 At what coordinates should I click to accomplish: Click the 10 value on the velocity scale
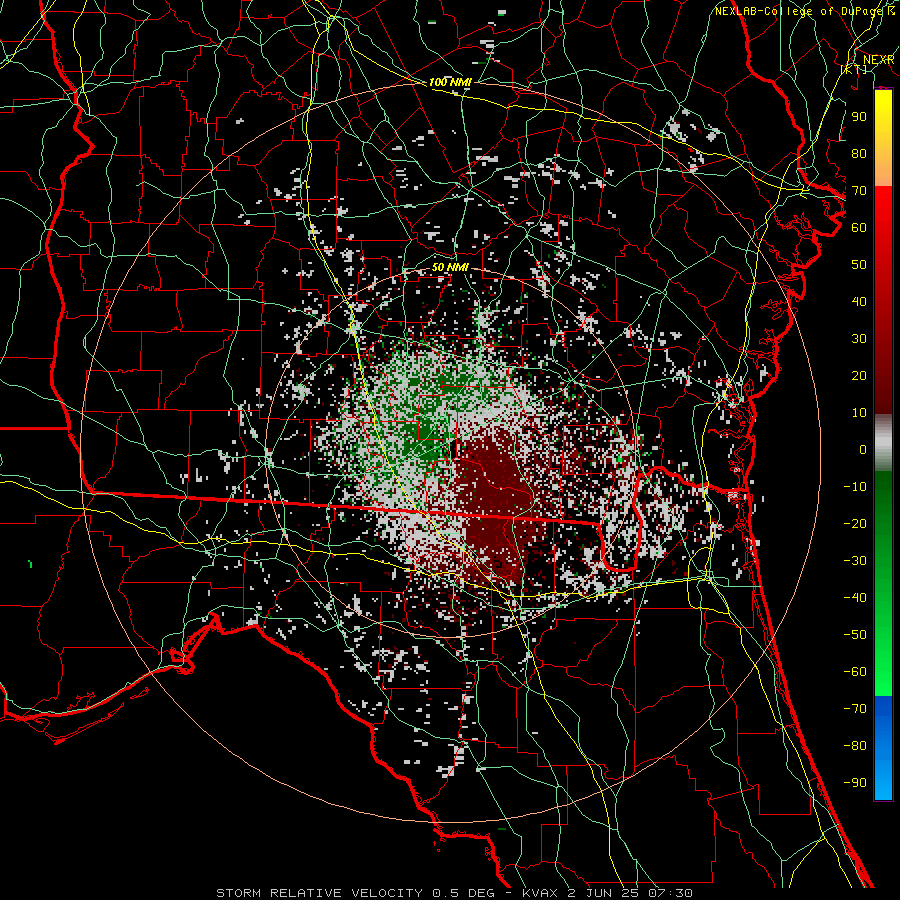coord(859,413)
